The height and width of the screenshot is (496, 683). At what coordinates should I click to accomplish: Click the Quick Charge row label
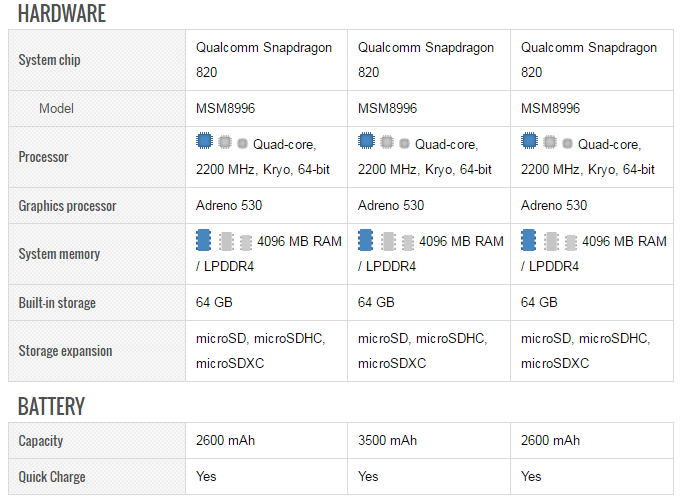pyautogui.click(x=52, y=476)
